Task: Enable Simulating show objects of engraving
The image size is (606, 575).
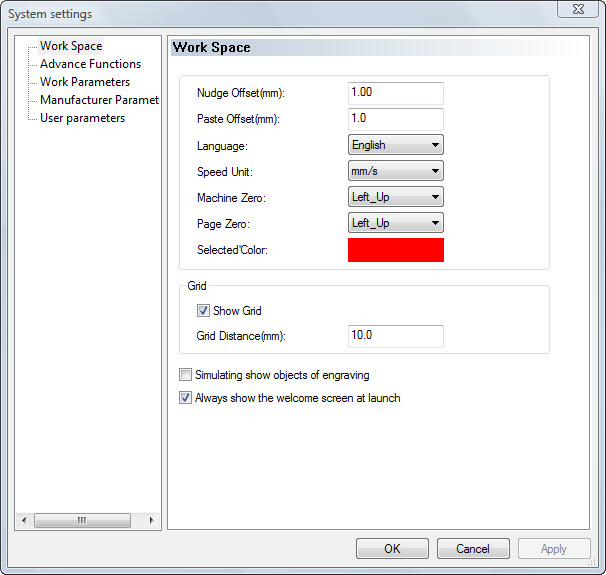Action: (185, 376)
